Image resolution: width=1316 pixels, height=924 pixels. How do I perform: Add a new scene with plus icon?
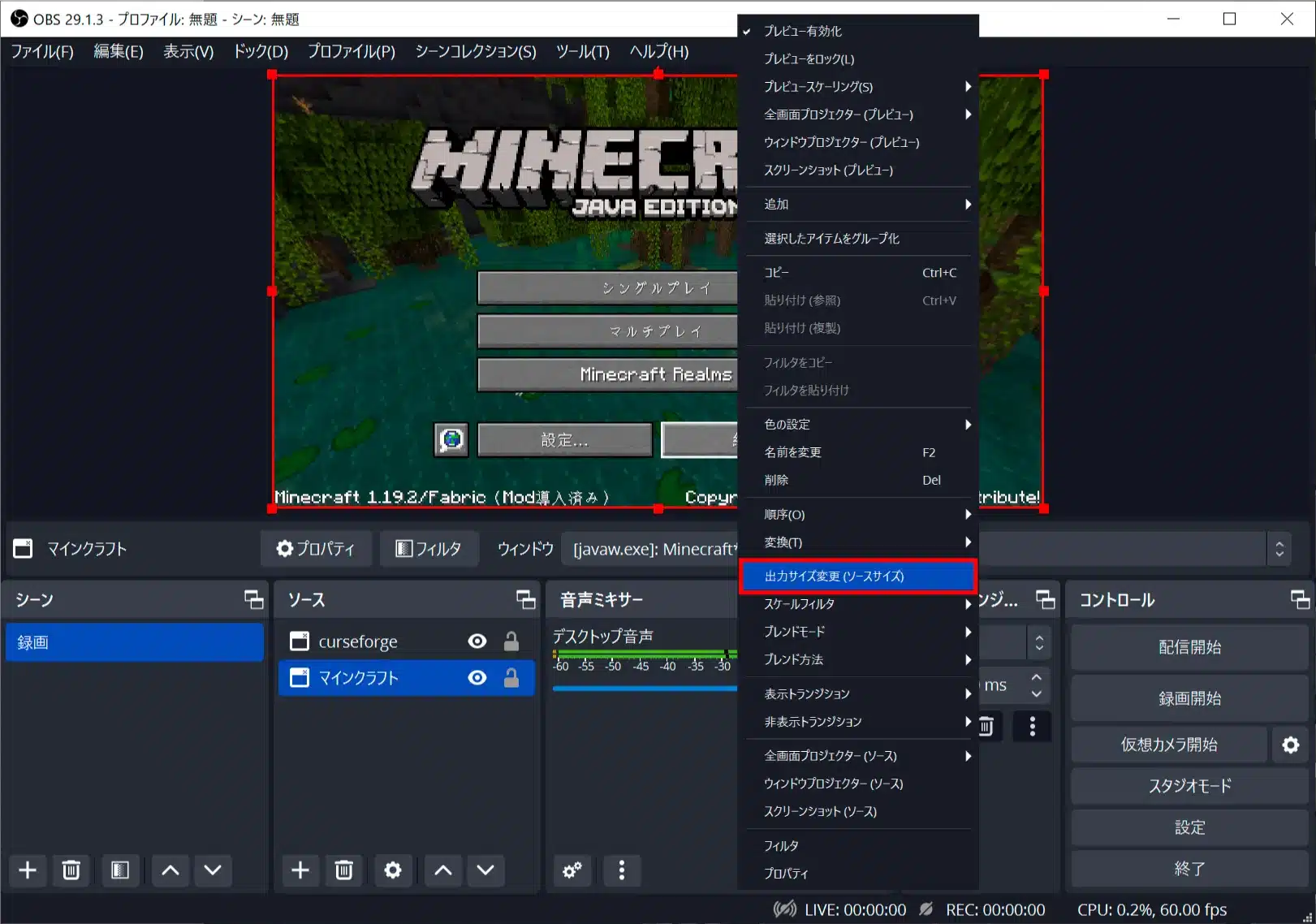click(28, 870)
